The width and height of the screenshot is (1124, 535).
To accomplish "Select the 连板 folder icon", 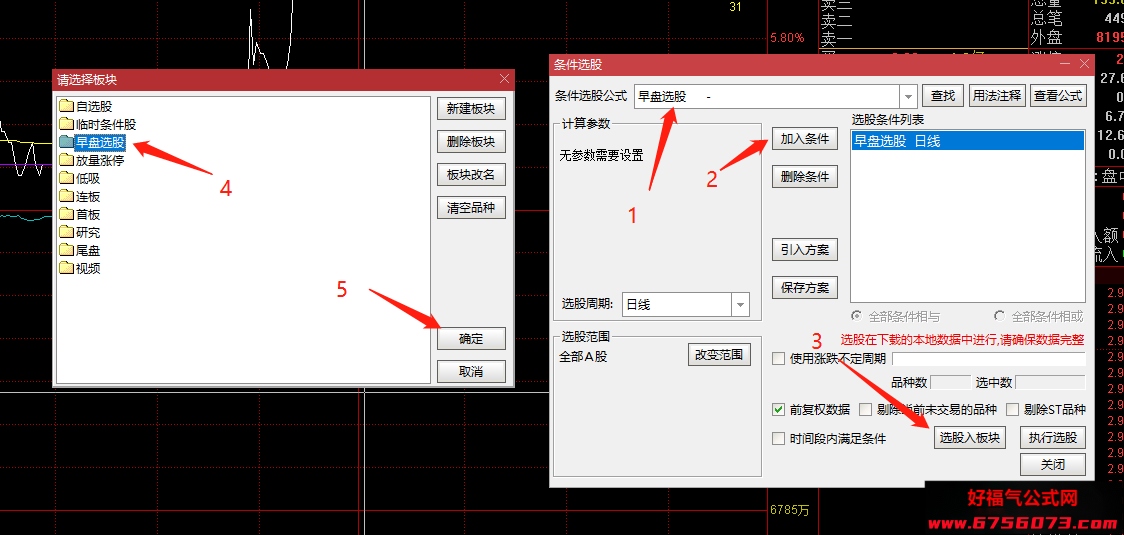I will pos(67,196).
